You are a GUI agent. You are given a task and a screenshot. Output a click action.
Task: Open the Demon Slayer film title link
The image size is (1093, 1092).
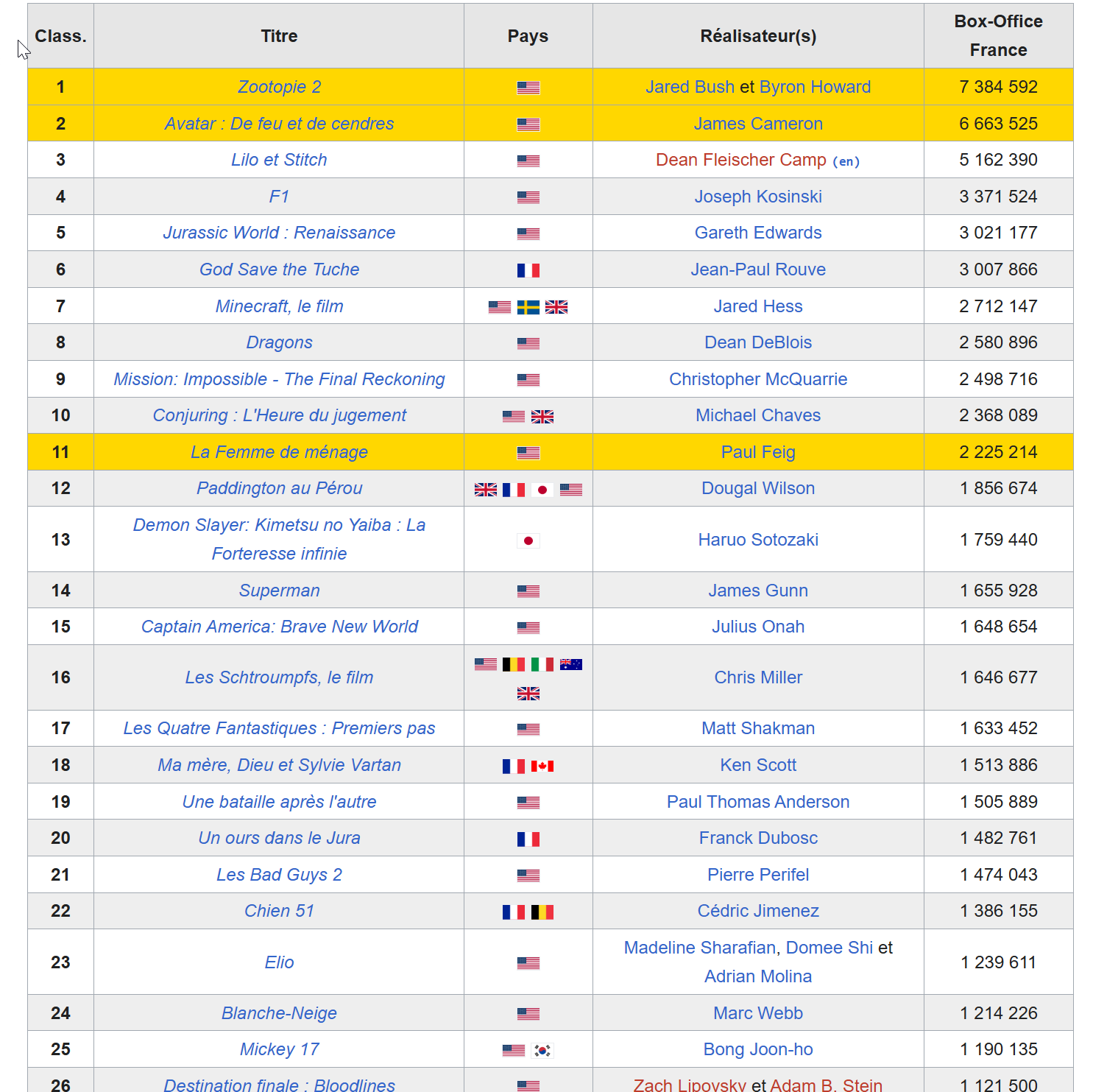[x=279, y=539]
